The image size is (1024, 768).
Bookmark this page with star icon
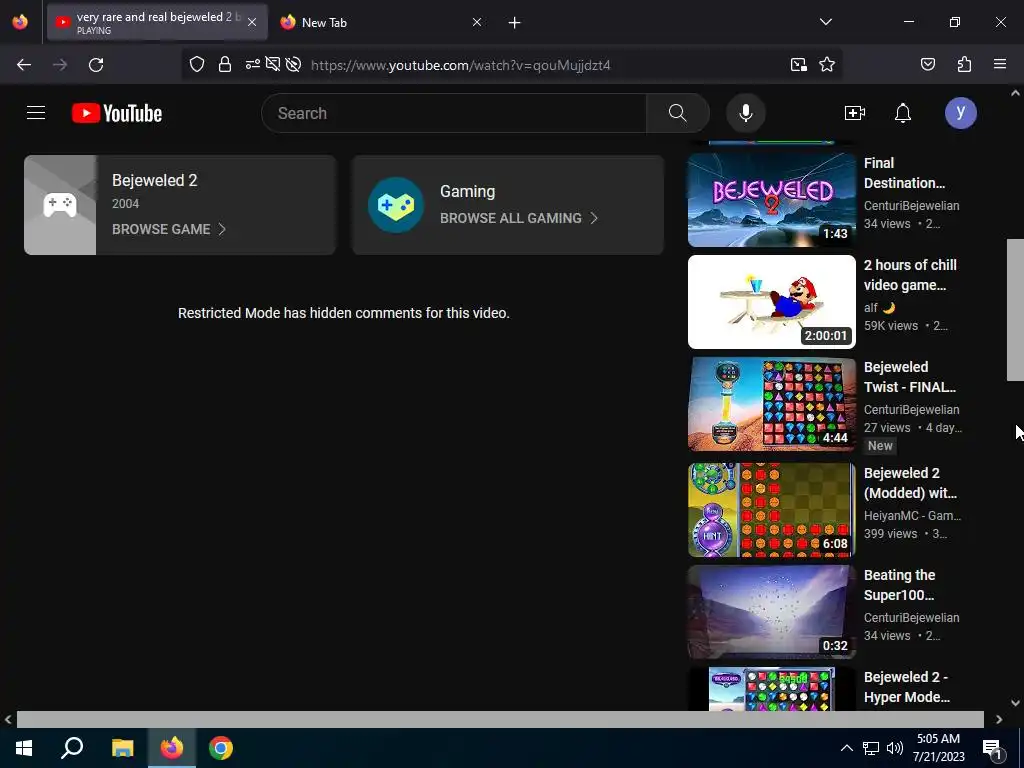click(x=827, y=65)
